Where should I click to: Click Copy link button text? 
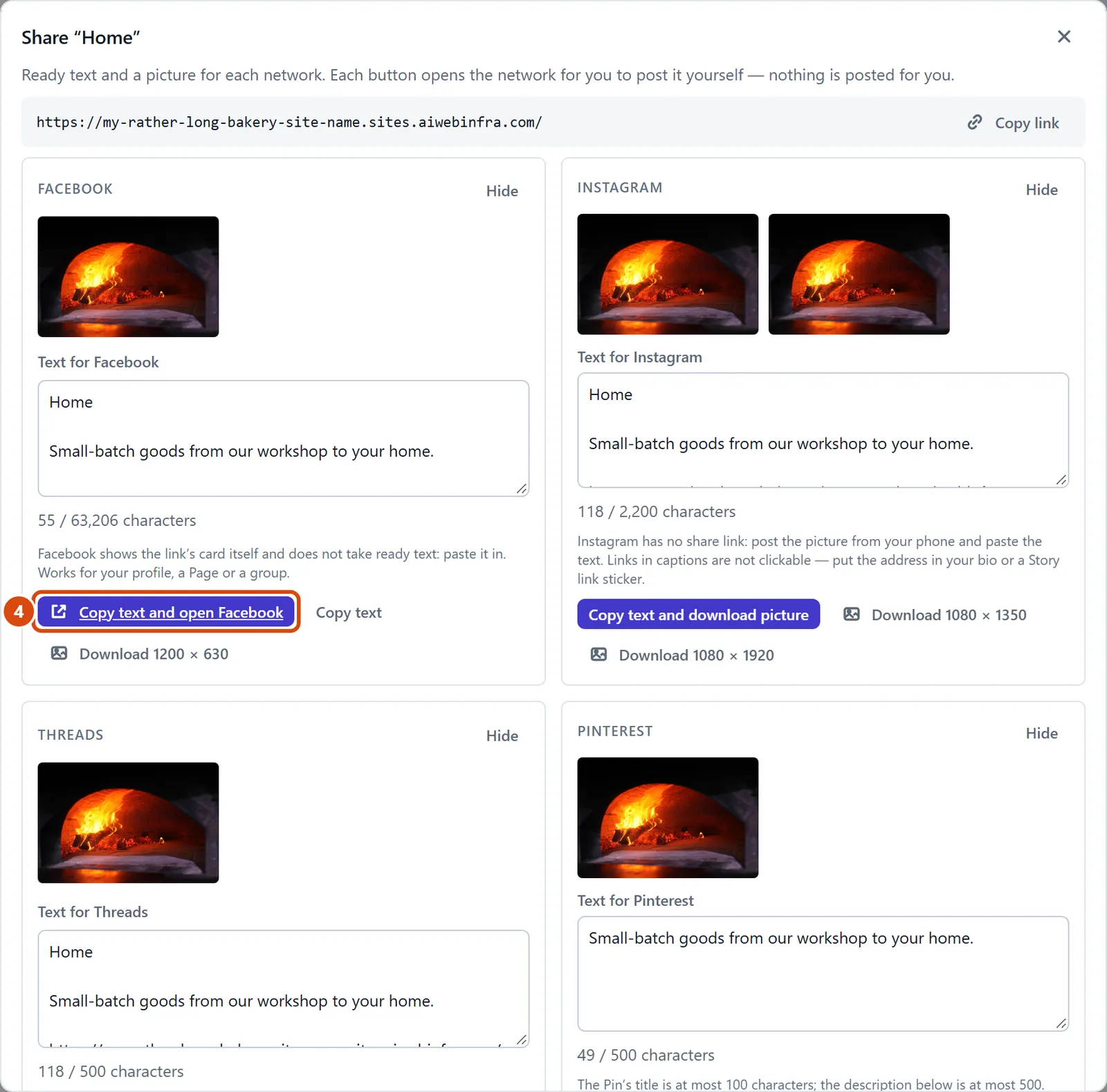(1027, 123)
